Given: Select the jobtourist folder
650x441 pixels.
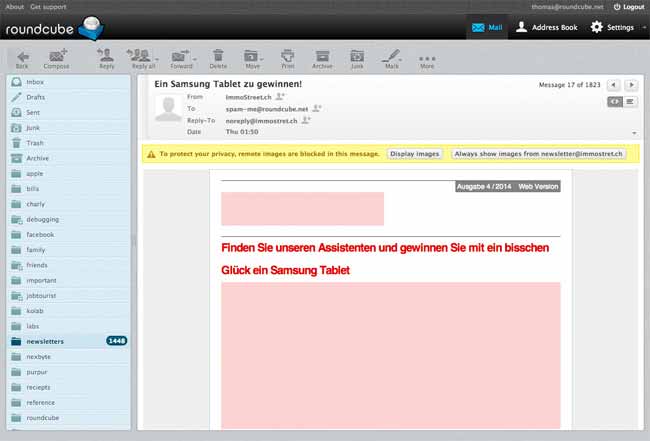Looking at the screenshot, I should 68,296.
